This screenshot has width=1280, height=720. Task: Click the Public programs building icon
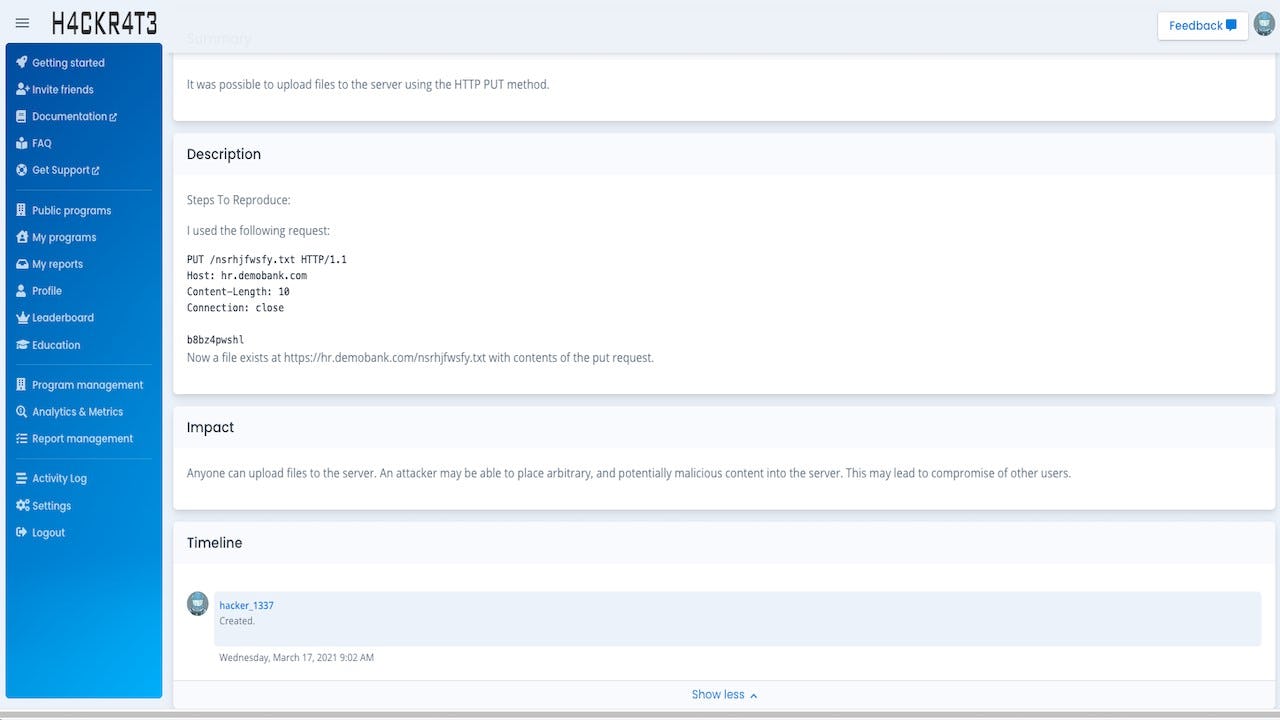[x=21, y=210]
